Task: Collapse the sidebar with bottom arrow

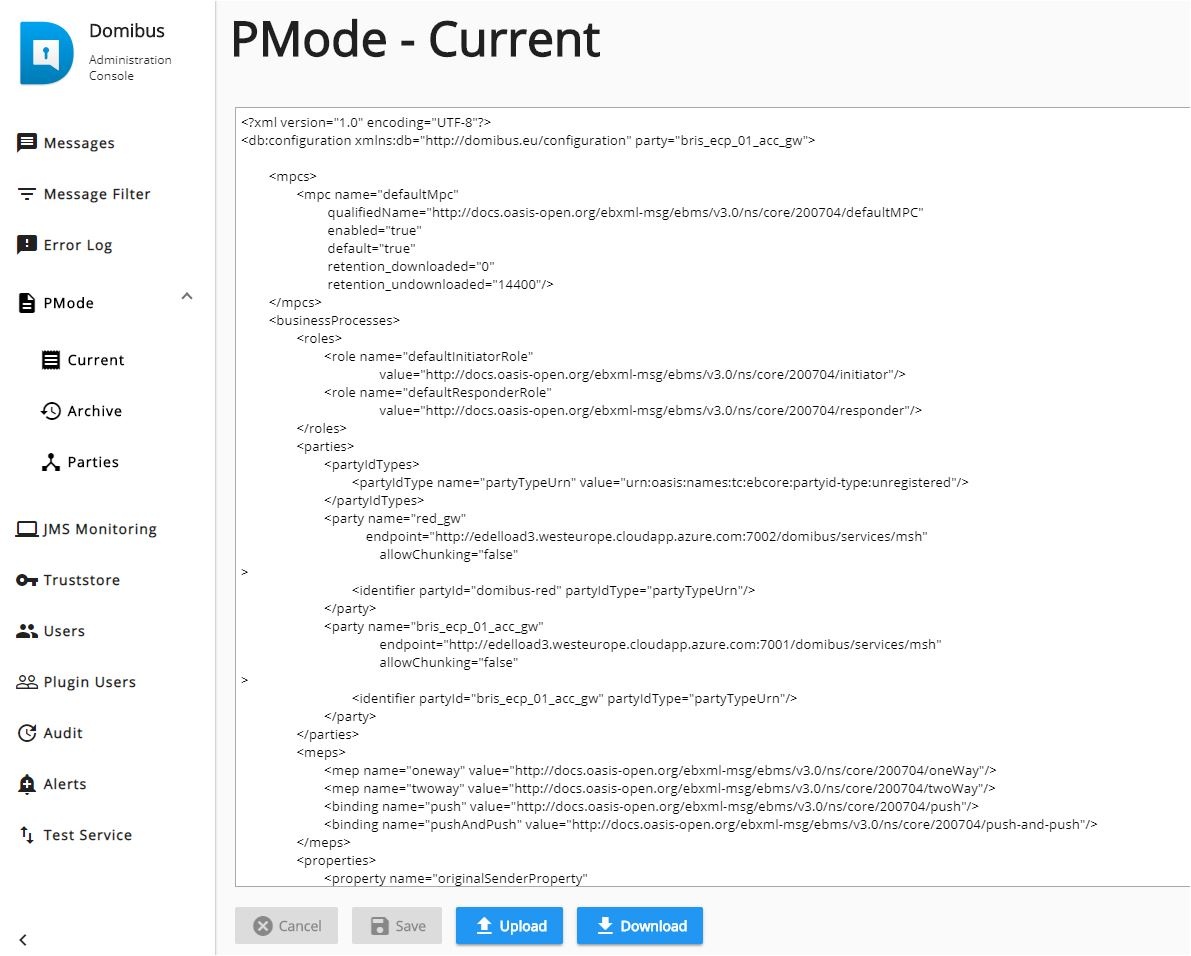Action: click(23, 939)
